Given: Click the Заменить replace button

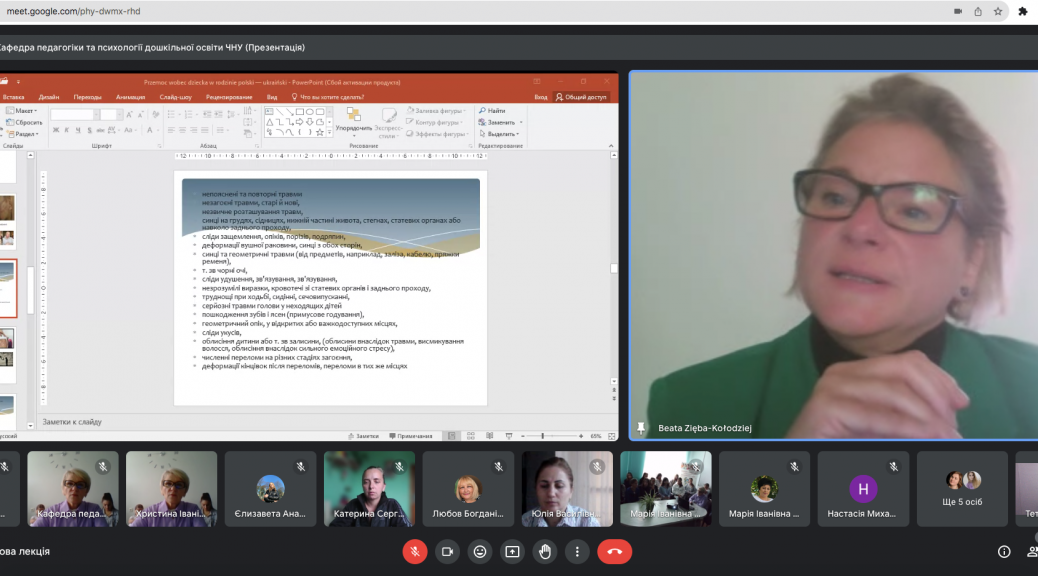Looking at the screenshot, I should (500, 122).
